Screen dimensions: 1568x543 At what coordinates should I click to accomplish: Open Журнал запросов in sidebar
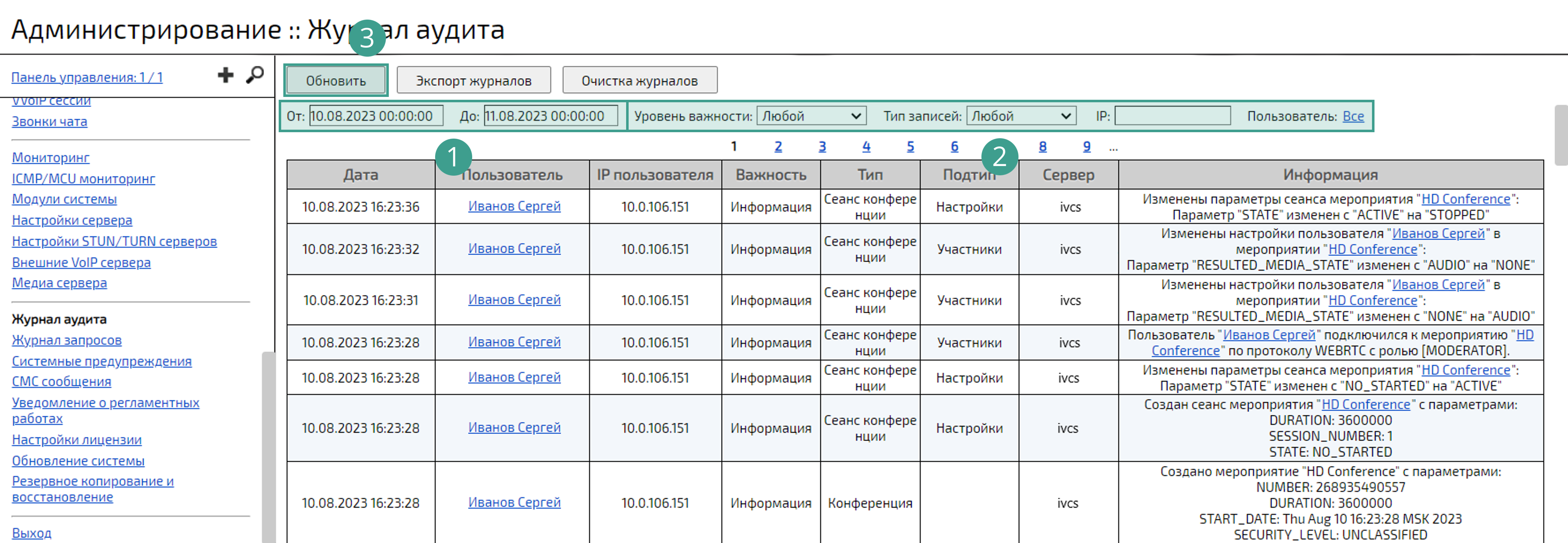pos(66,340)
